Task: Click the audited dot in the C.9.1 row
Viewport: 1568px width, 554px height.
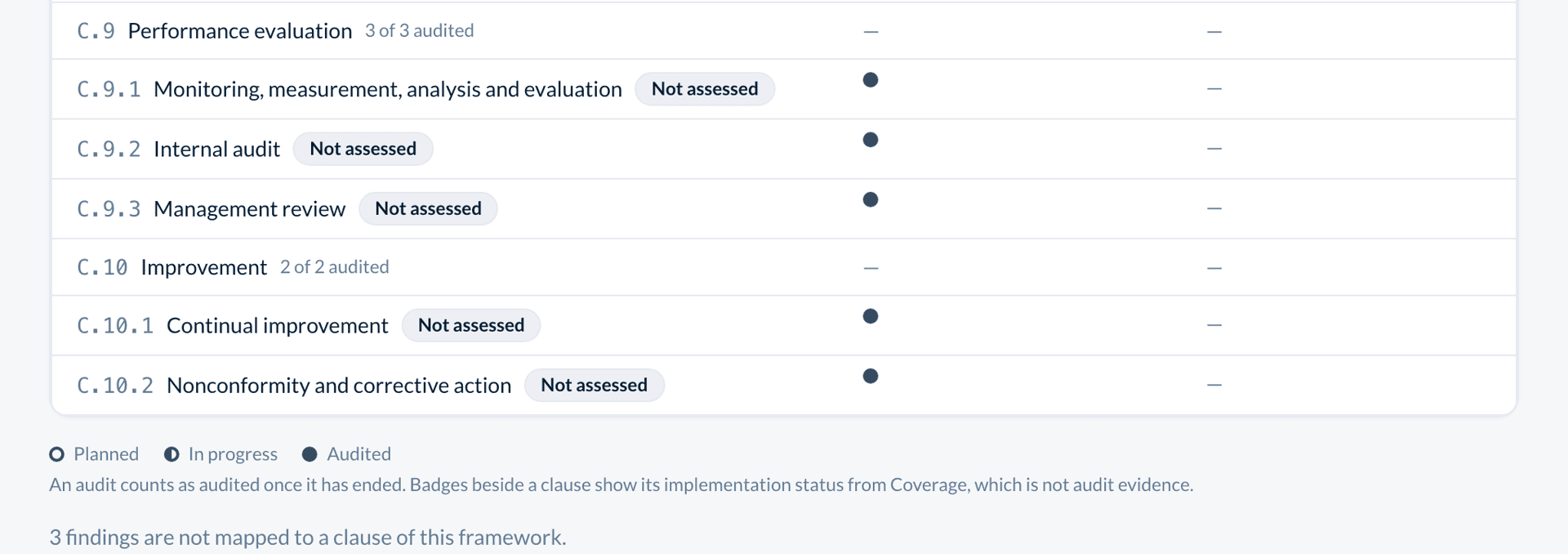Action: pos(871,80)
